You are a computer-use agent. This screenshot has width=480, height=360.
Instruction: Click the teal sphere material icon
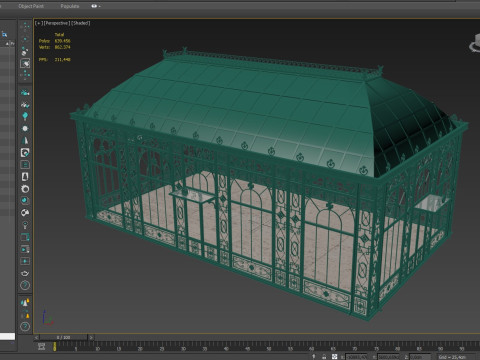(x=25, y=201)
